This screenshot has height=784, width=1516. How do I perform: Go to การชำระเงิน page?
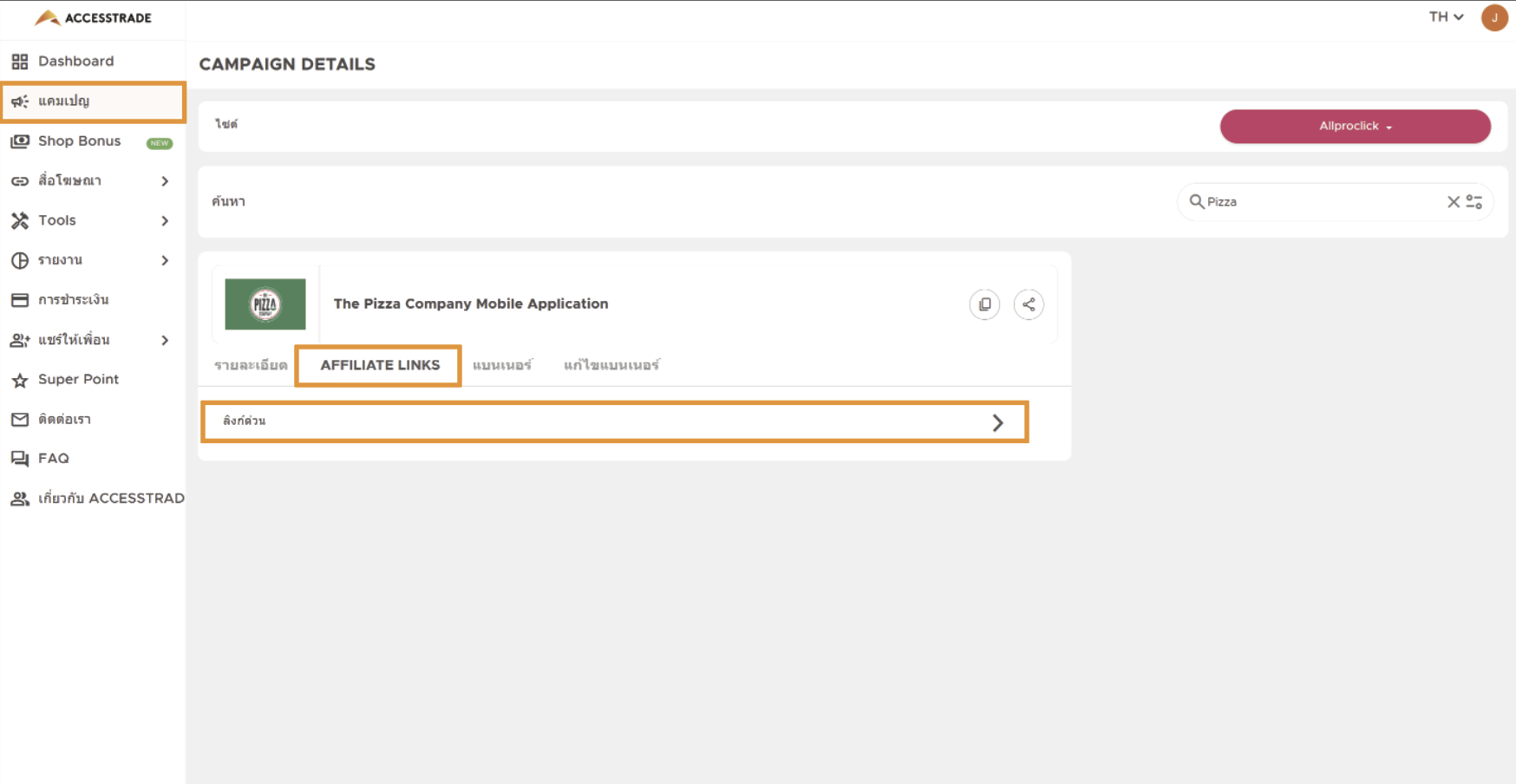pos(93,300)
